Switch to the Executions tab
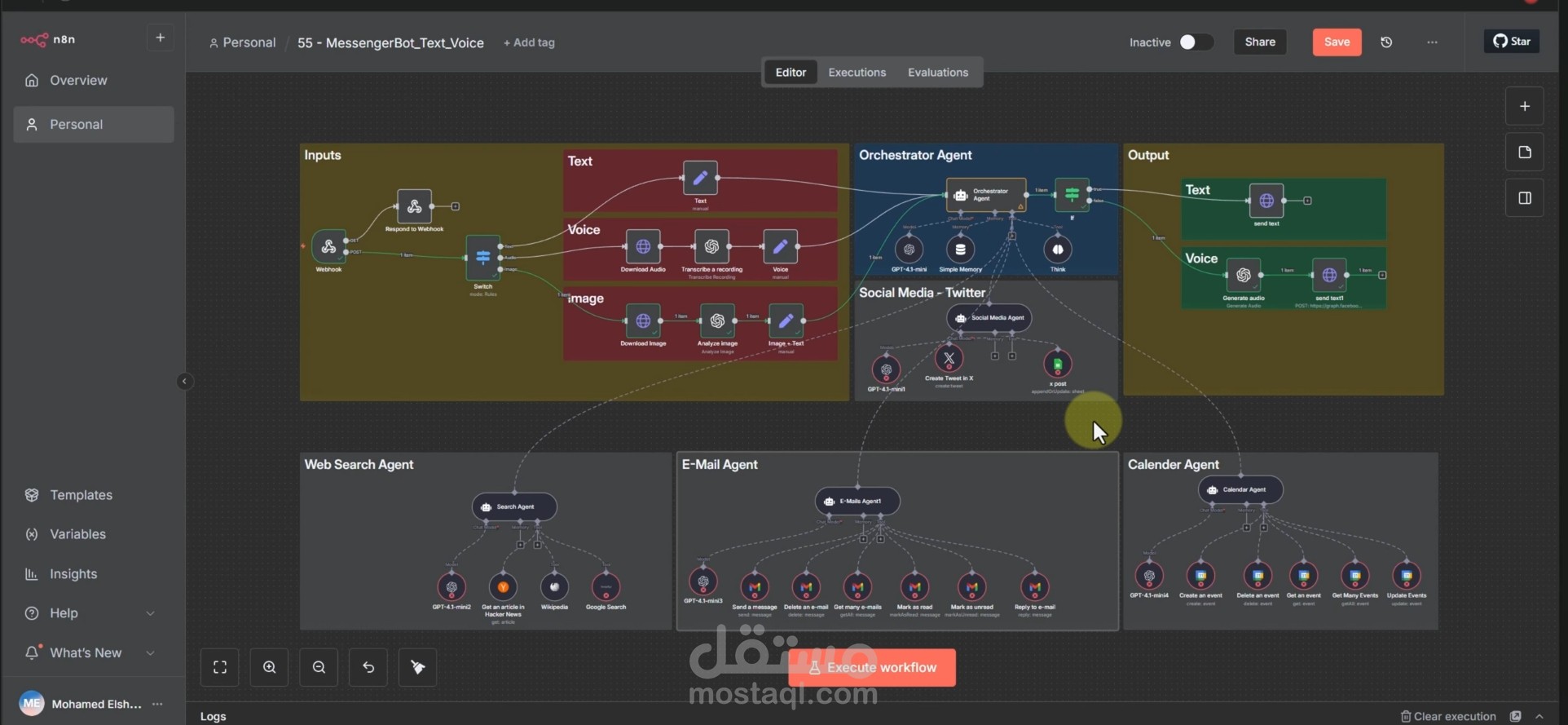The width and height of the screenshot is (1568, 725). pos(857,73)
